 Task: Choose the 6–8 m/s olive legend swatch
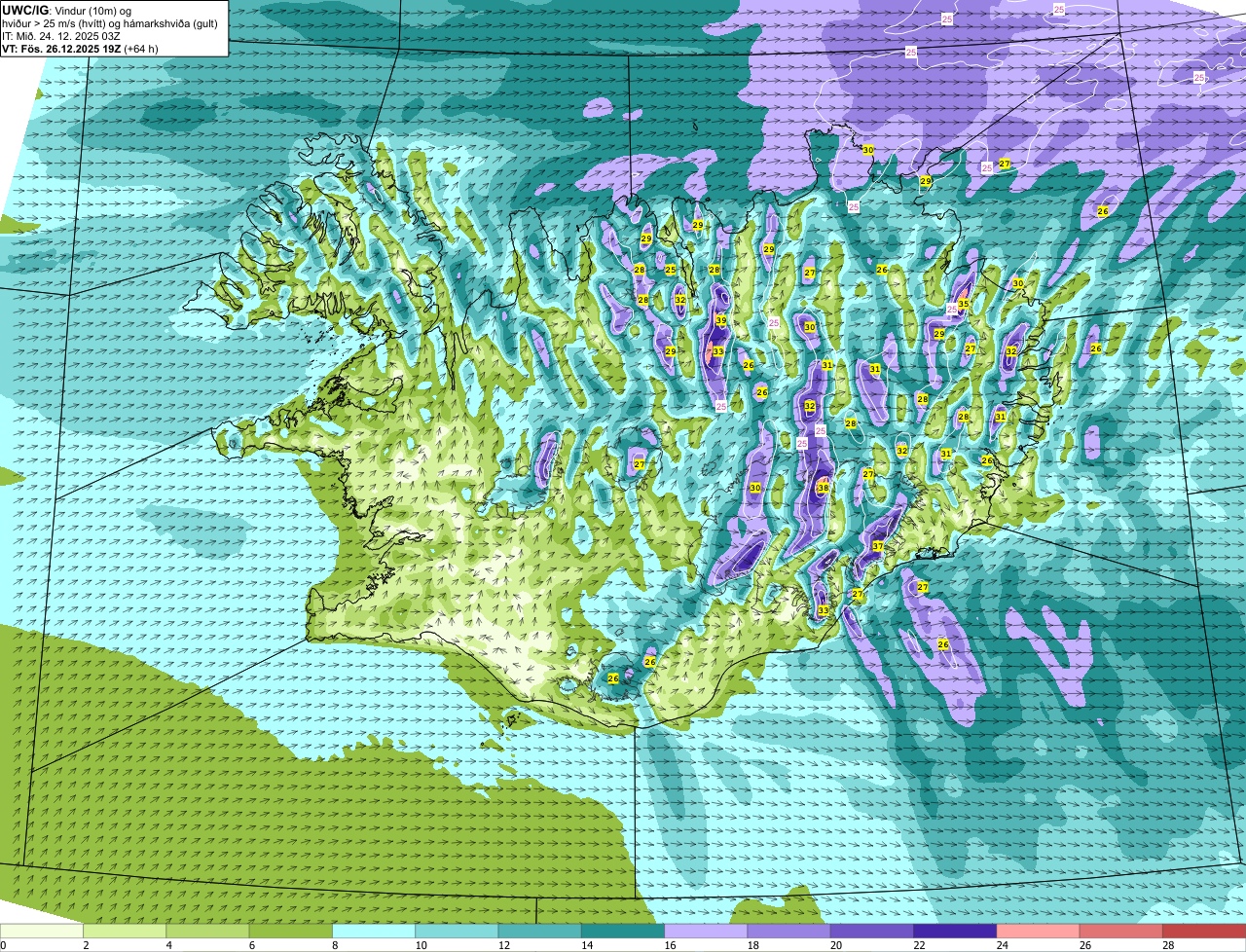point(290,932)
